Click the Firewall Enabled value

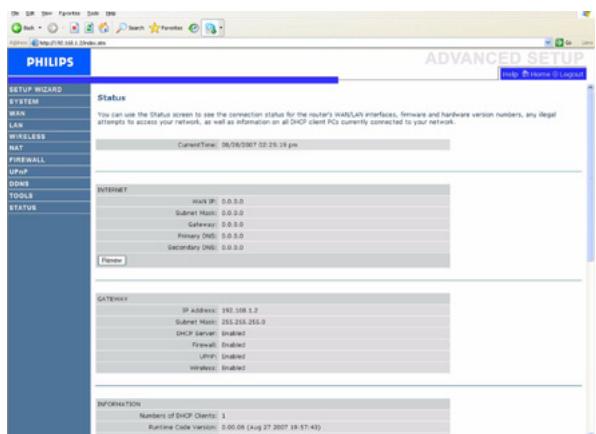click(233, 345)
